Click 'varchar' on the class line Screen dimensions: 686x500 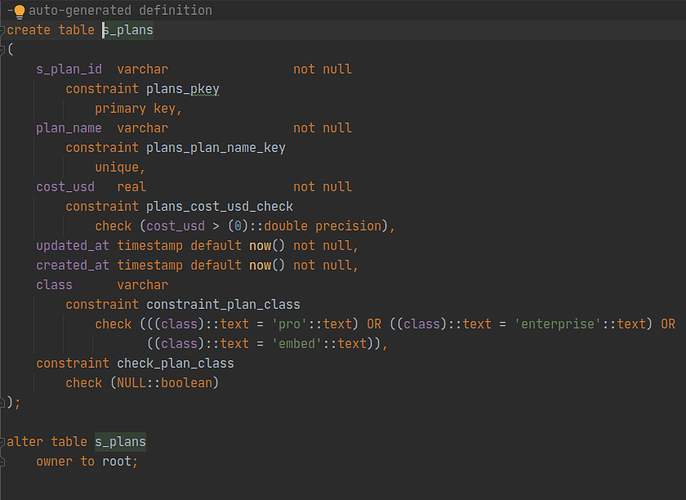pos(143,285)
